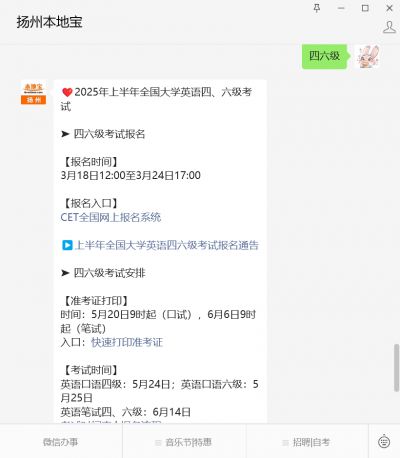Click the 四六级考试安排 heading arrow
The height and width of the screenshot is (458, 400).
coord(65,273)
